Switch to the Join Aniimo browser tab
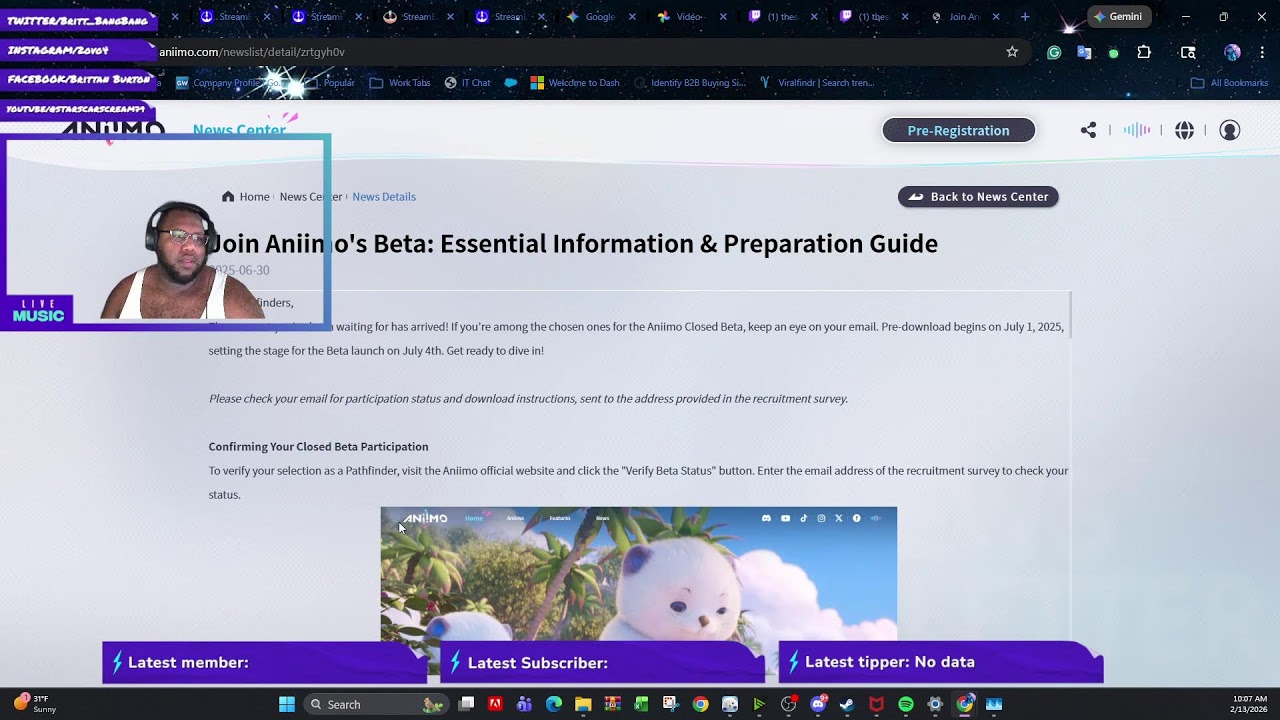 pyautogui.click(x=962, y=17)
